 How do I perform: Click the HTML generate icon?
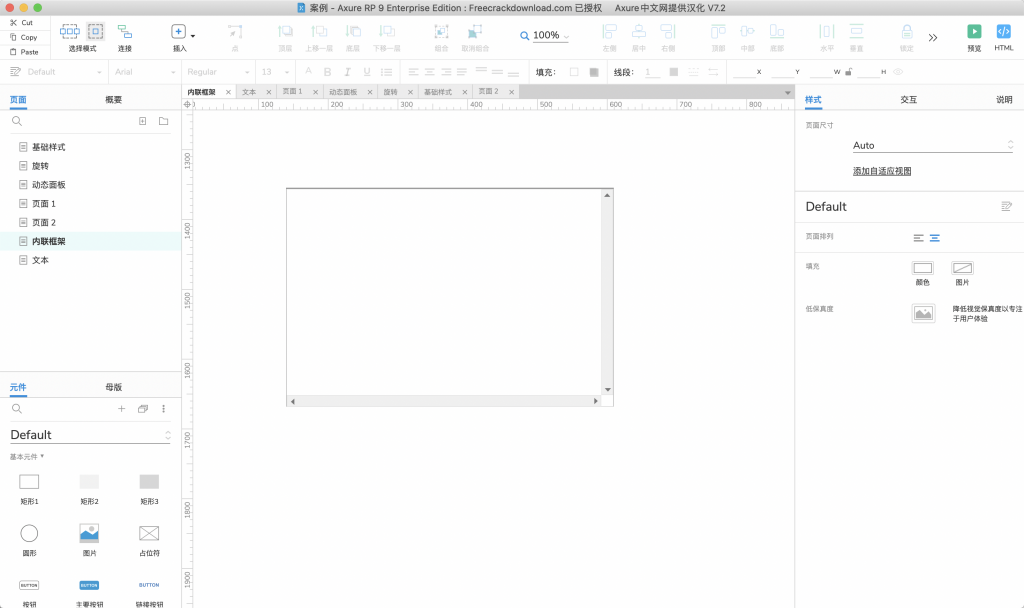pos(1004,32)
